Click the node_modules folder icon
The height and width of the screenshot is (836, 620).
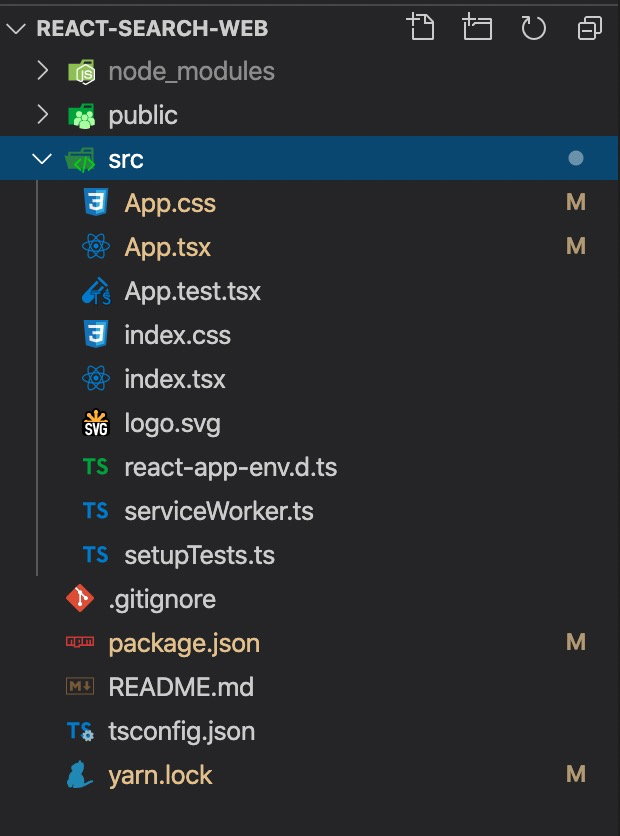82,71
